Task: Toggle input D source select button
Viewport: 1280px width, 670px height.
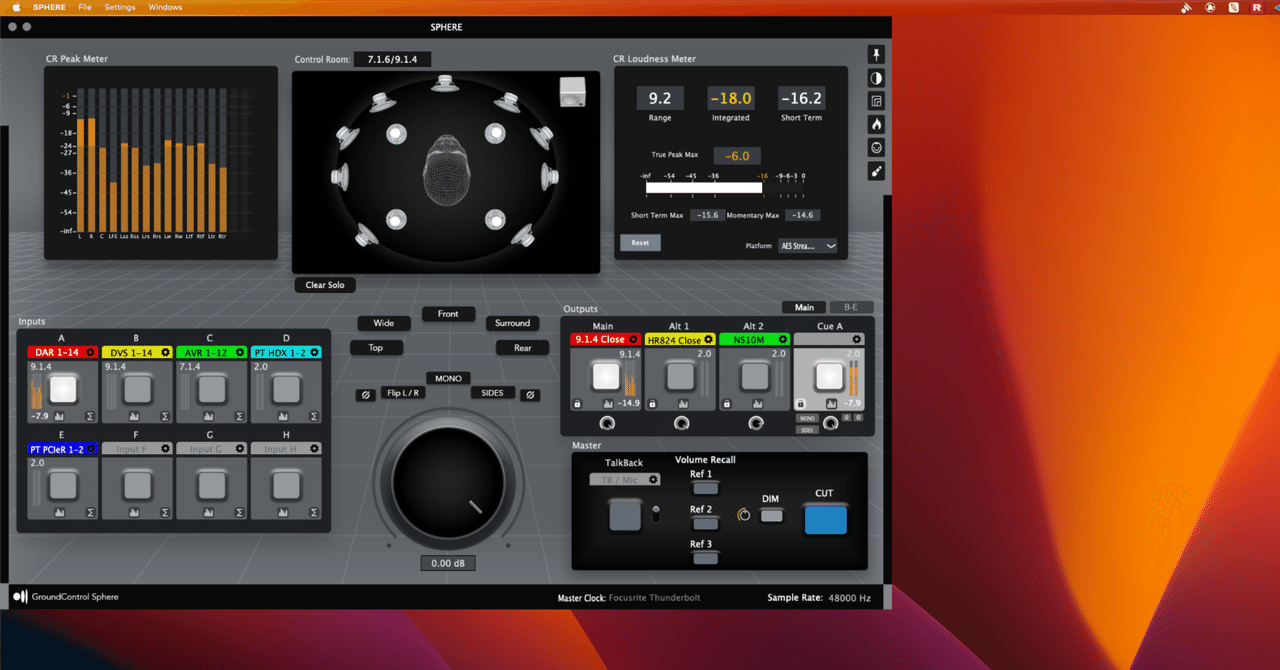Action: (x=286, y=389)
